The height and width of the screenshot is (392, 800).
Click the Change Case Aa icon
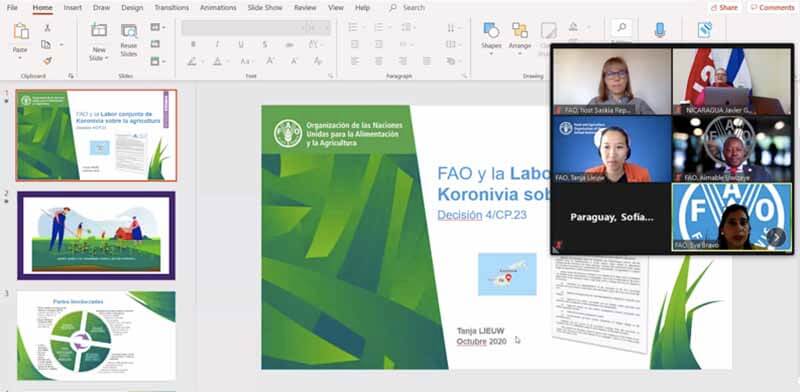pyautogui.click(x=245, y=61)
